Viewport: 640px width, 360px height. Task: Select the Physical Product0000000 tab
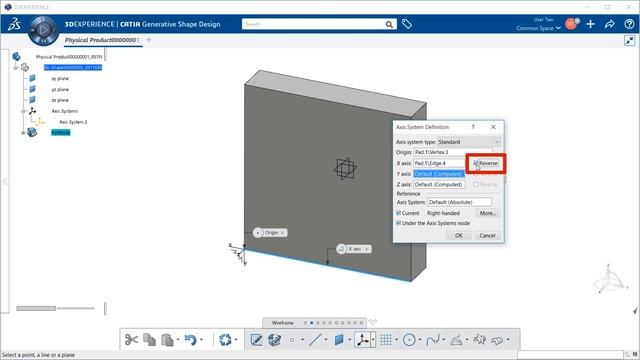pyautogui.click(x=101, y=40)
